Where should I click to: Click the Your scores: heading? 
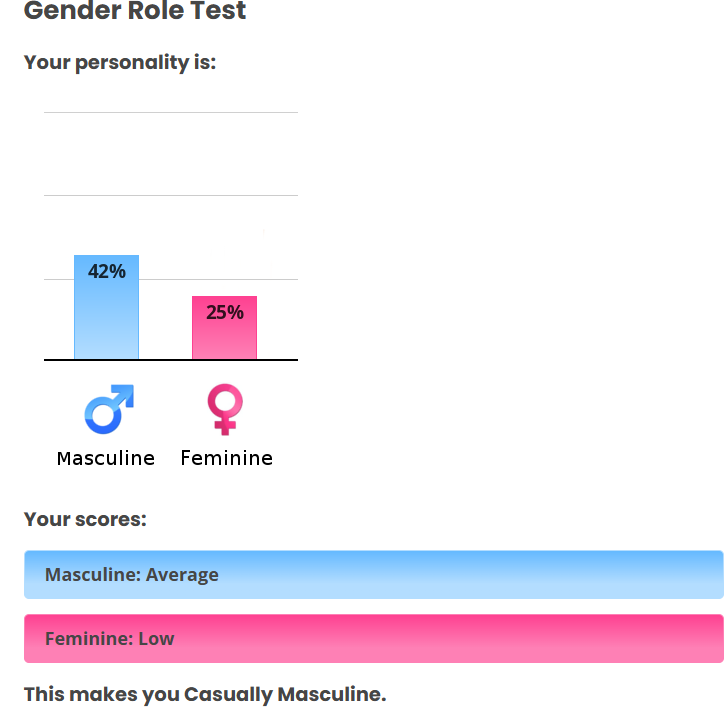pos(85,519)
